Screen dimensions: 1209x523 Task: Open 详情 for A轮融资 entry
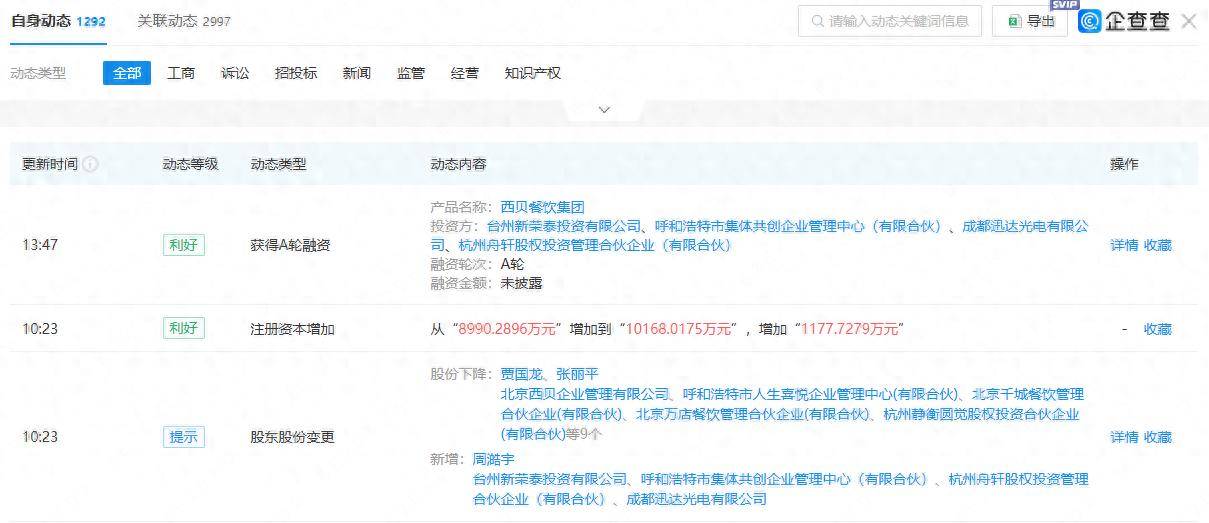pos(1124,245)
